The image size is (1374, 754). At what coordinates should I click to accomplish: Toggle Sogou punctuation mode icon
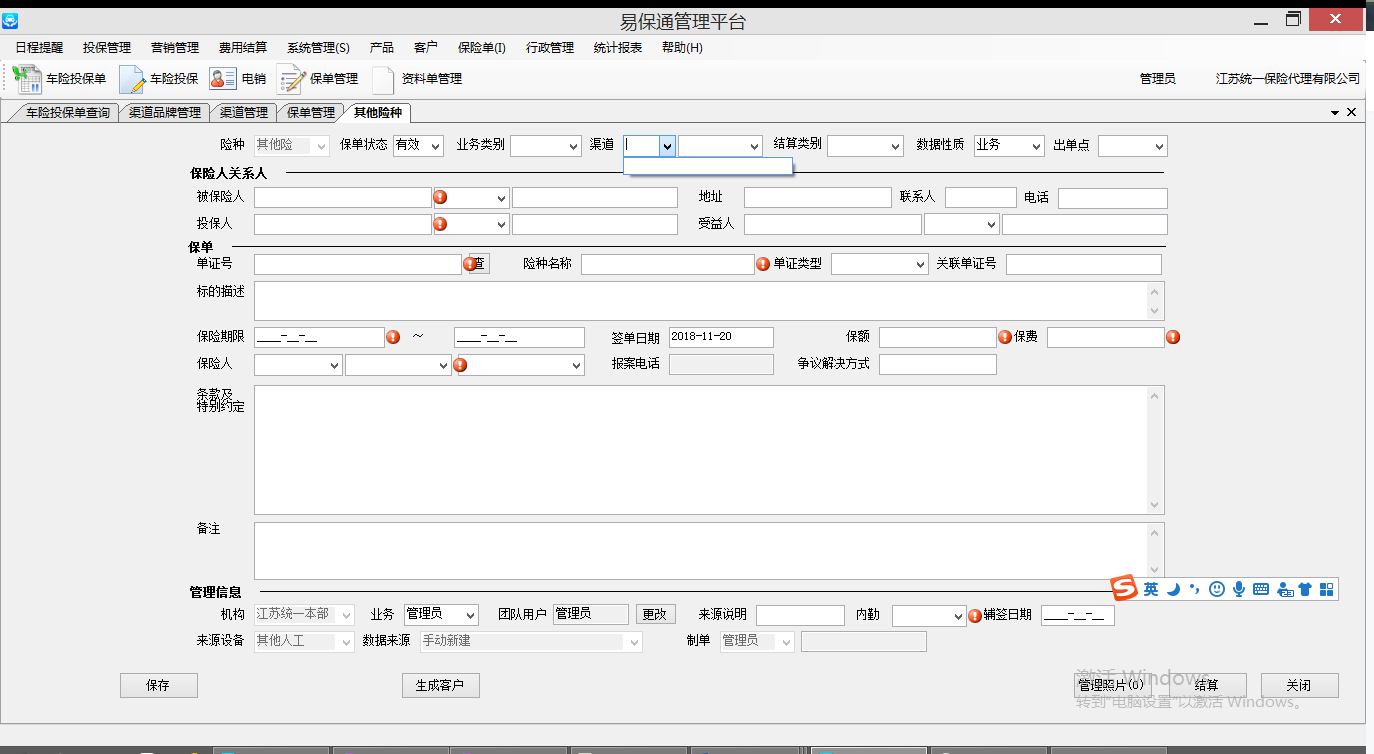1195,589
